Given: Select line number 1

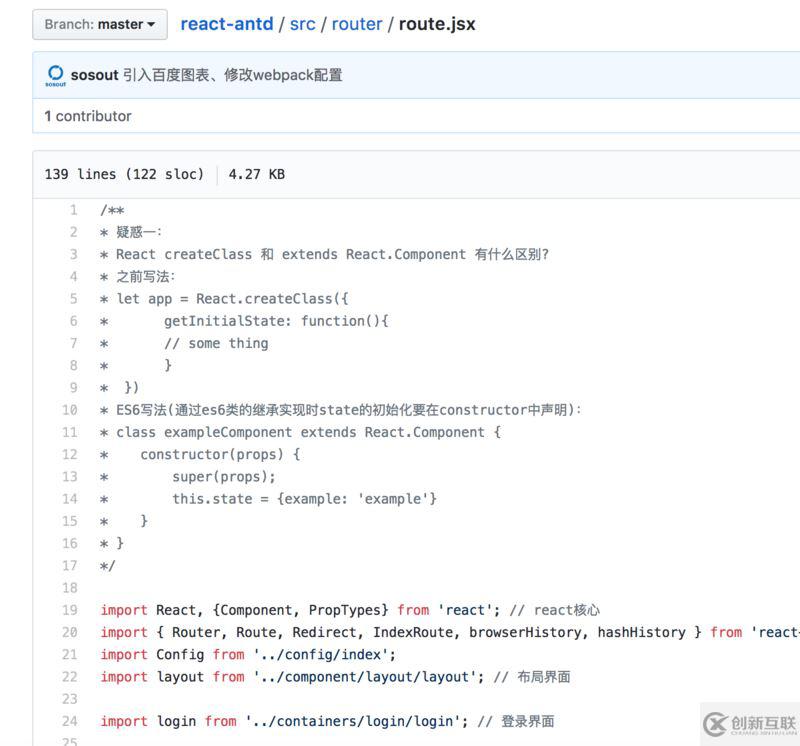Looking at the screenshot, I should coord(74,210).
